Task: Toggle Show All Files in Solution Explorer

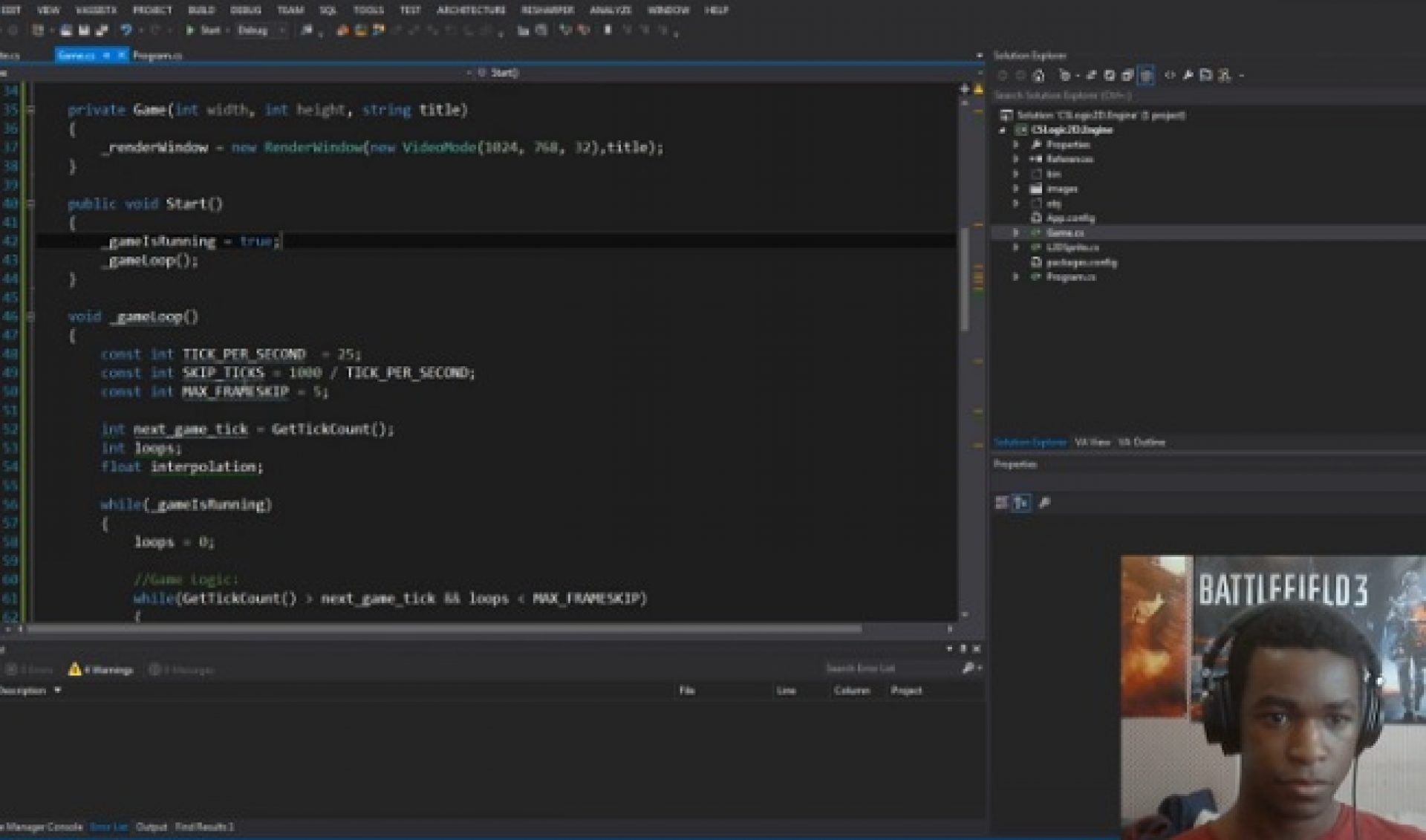Action: (1146, 75)
